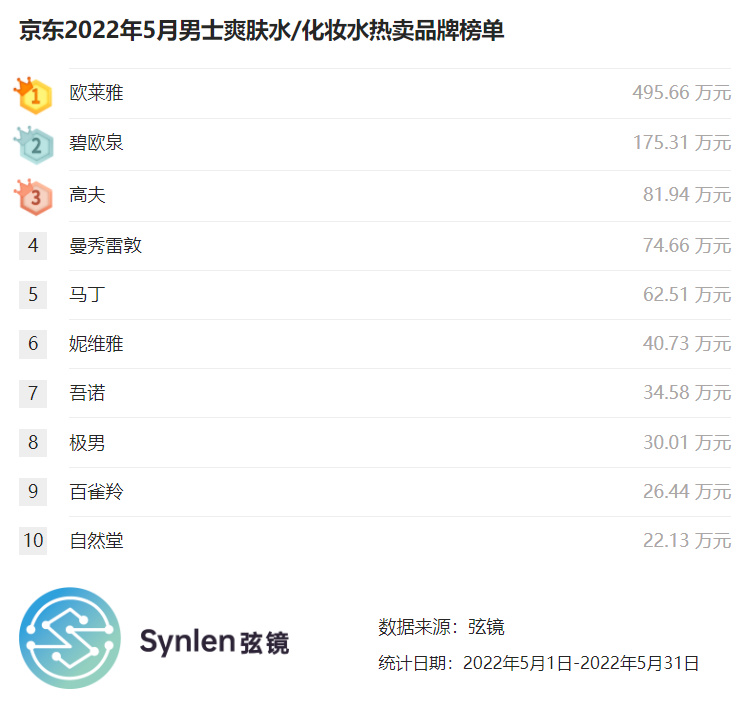Click sales value 74.66 万元

click(687, 245)
